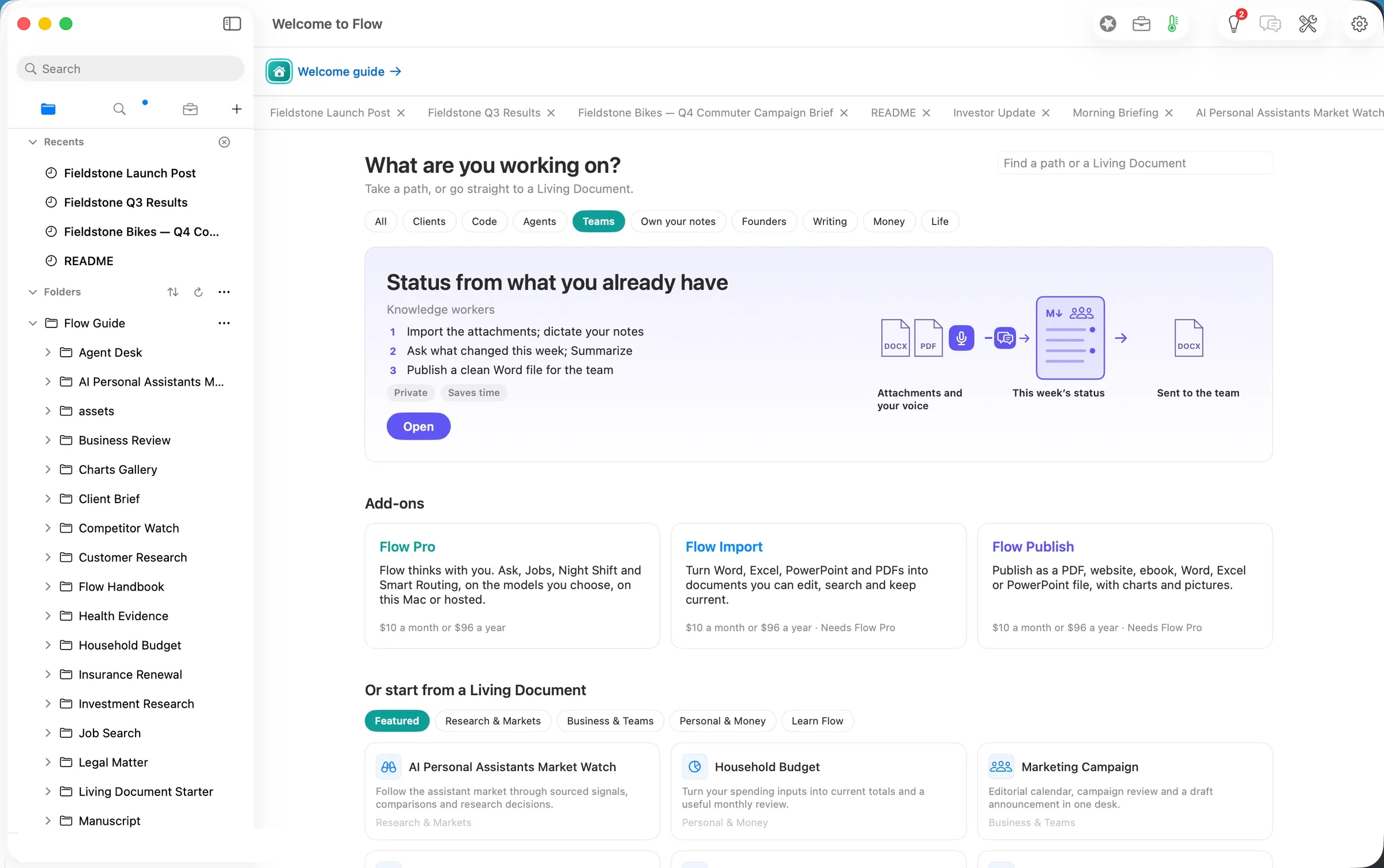Viewport: 1384px width, 868px height.
Task: Select the Clients filter chip
Action: pos(429,221)
